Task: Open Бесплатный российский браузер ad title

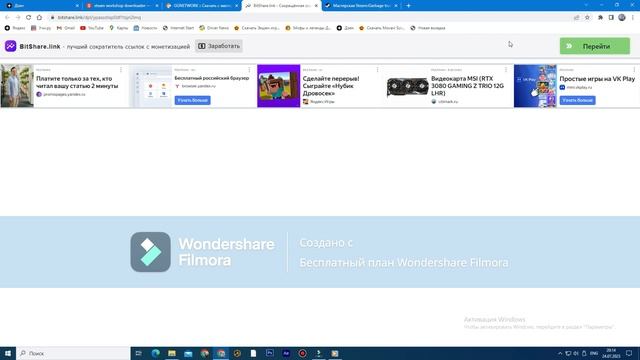Action: [x=211, y=78]
